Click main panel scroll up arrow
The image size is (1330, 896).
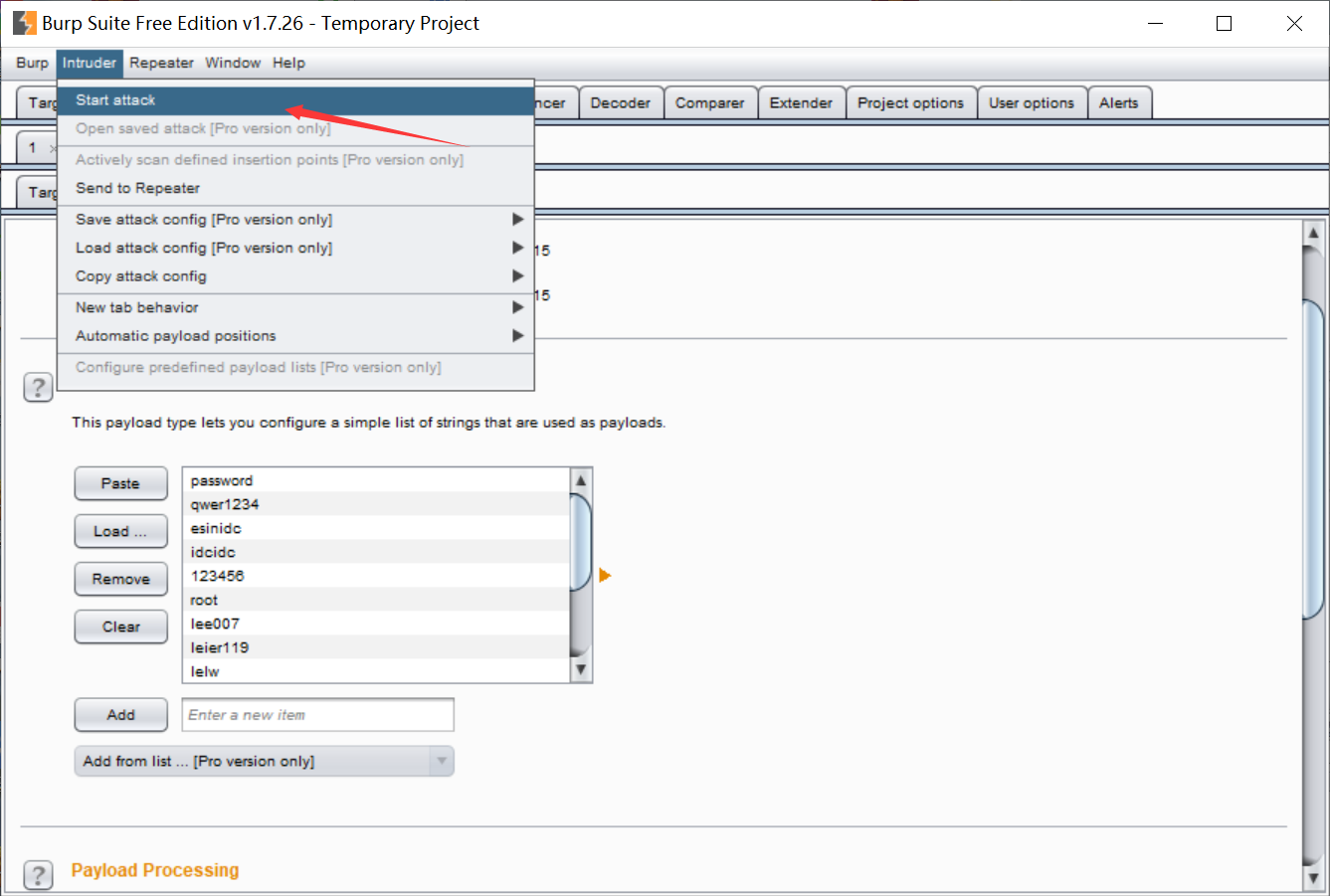click(x=1313, y=235)
